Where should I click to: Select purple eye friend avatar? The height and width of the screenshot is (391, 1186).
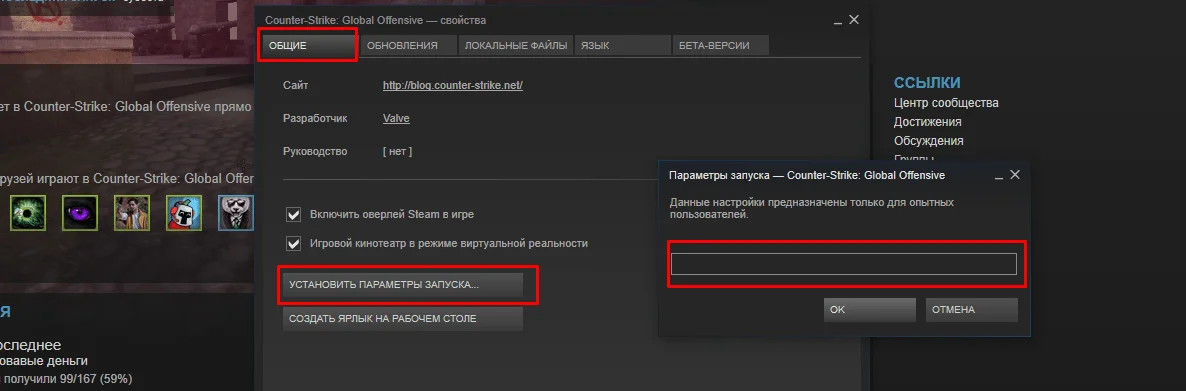point(80,213)
